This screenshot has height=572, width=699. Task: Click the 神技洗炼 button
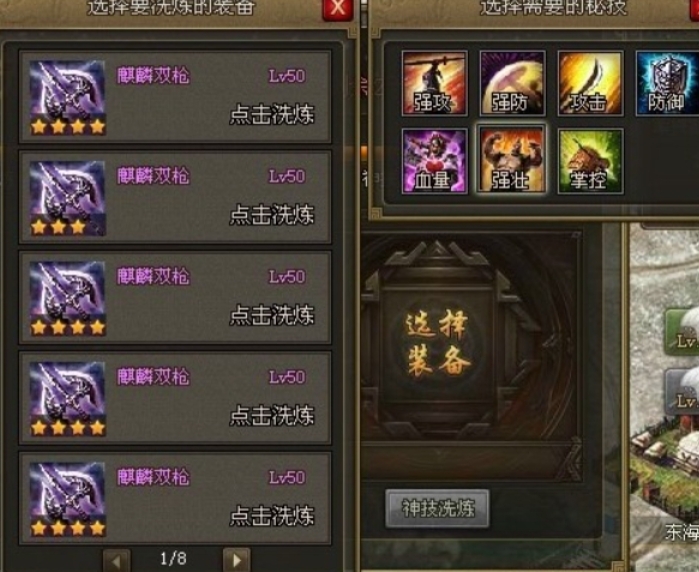437,509
